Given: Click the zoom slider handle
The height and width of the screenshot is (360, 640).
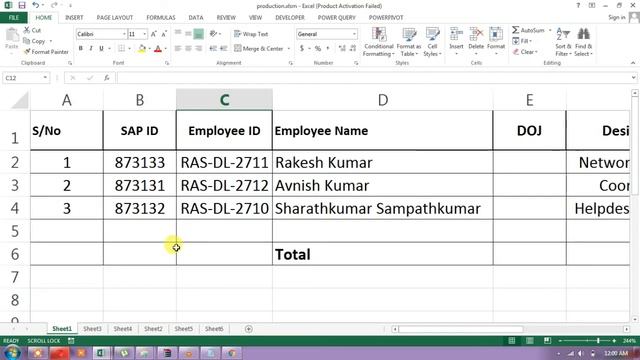Looking at the screenshot, I should coord(598,340).
